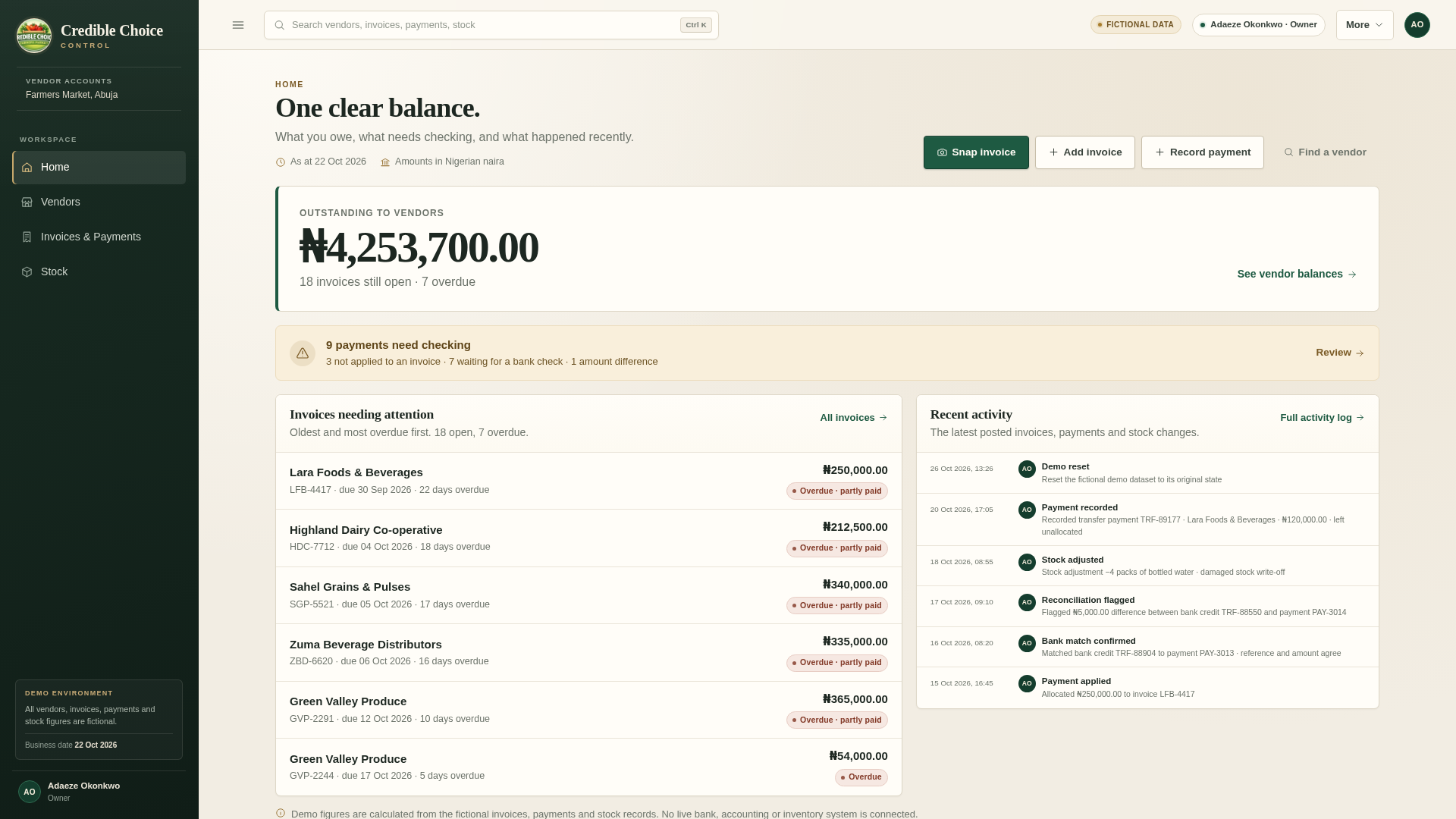Select Home in the workspace menu
The height and width of the screenshot is (819, 1456).
point(99,168)
